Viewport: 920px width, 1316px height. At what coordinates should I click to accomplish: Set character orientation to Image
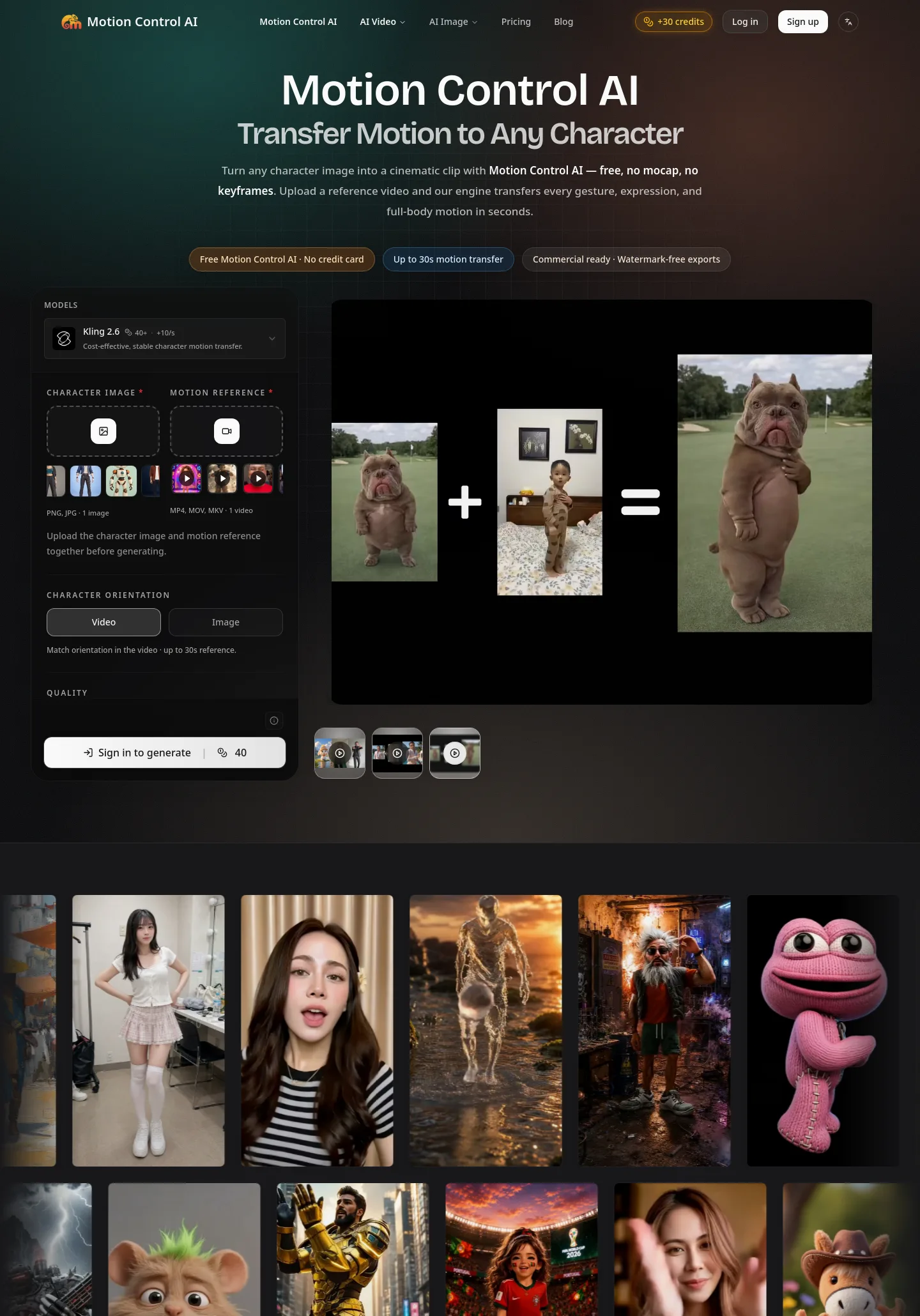[x=226, y=622]
